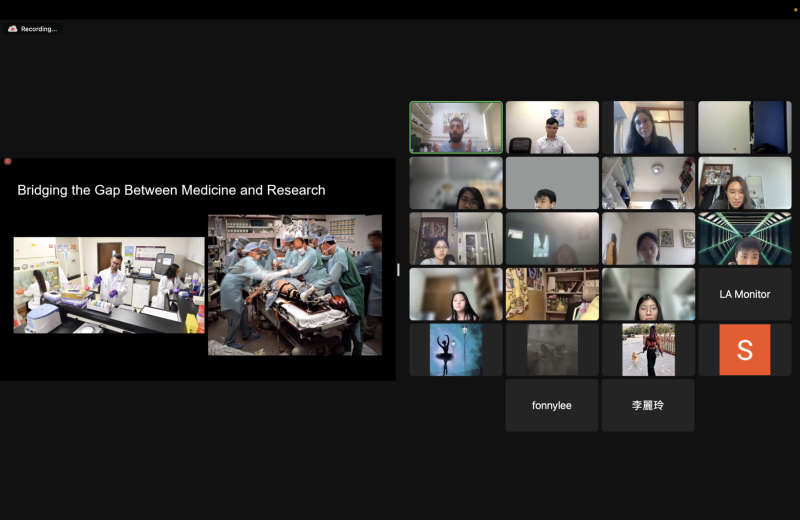The image size is (800, 520).
Task: Click the "Recording..." status text
Action: (39, 29)
